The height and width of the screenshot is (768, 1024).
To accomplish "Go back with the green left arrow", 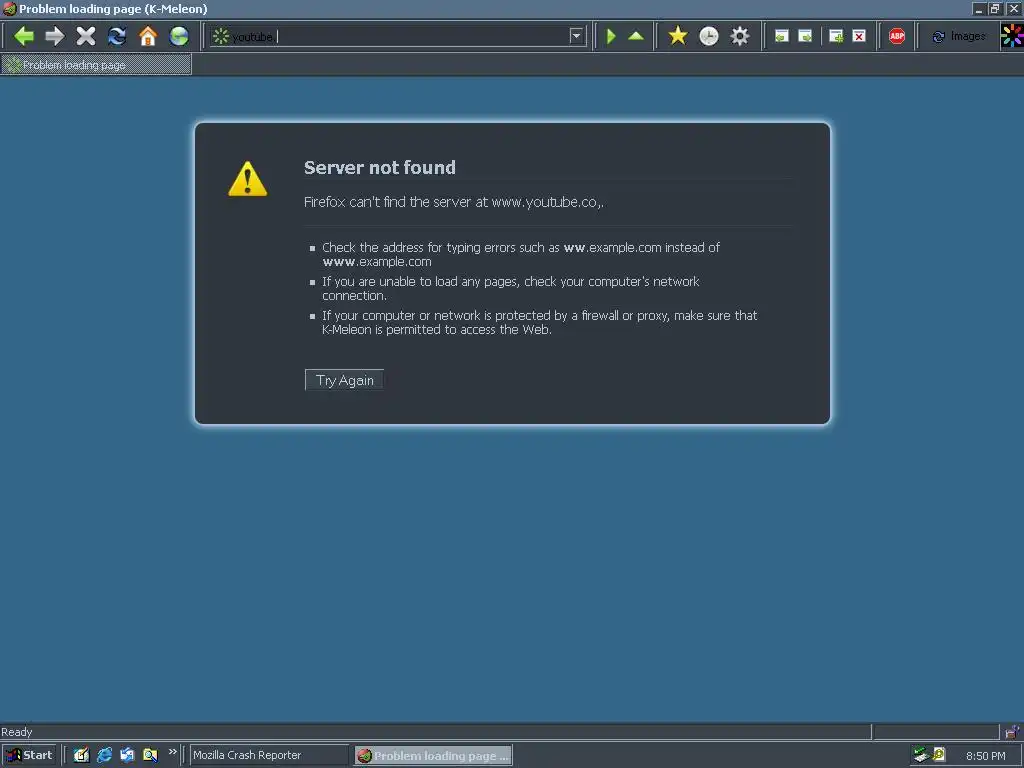I will coord(24,36).
